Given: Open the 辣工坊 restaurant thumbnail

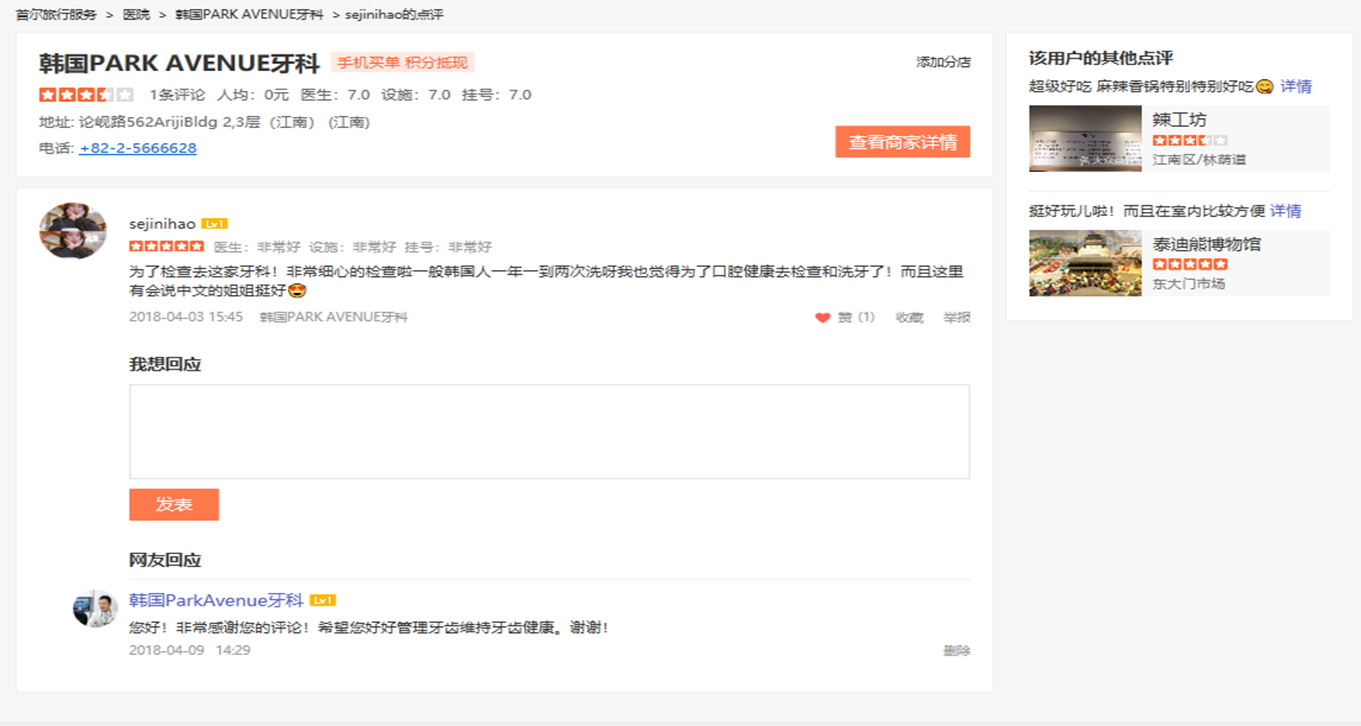Looking at the screenshot, I should point(1085,139).
